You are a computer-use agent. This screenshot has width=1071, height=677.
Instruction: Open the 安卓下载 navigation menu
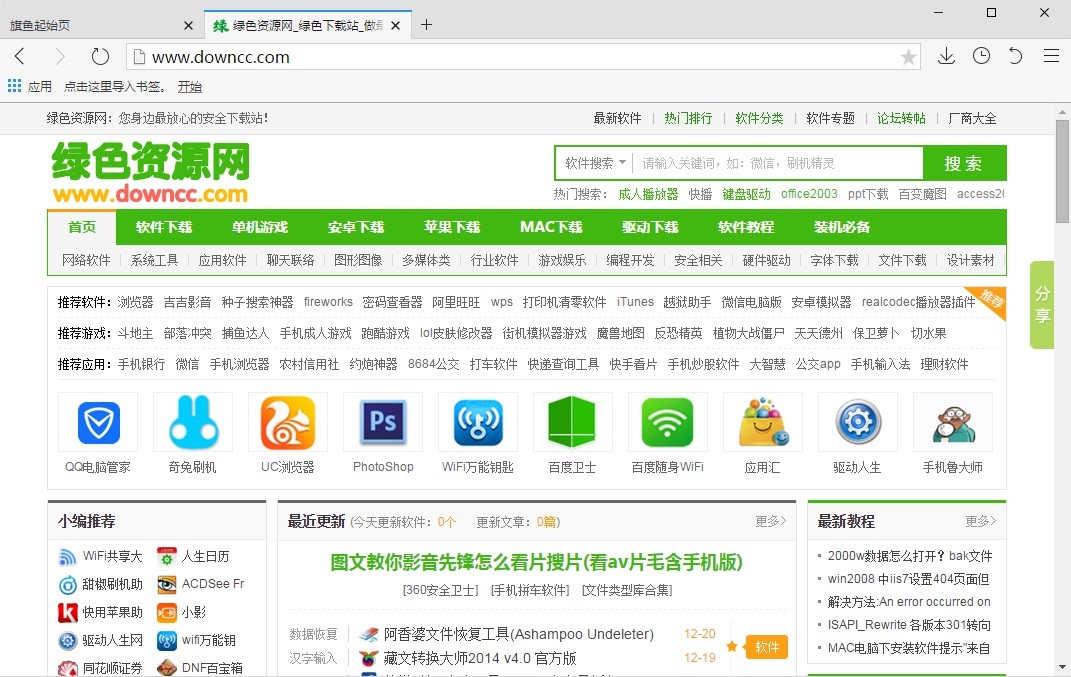(x=355, y=227)
